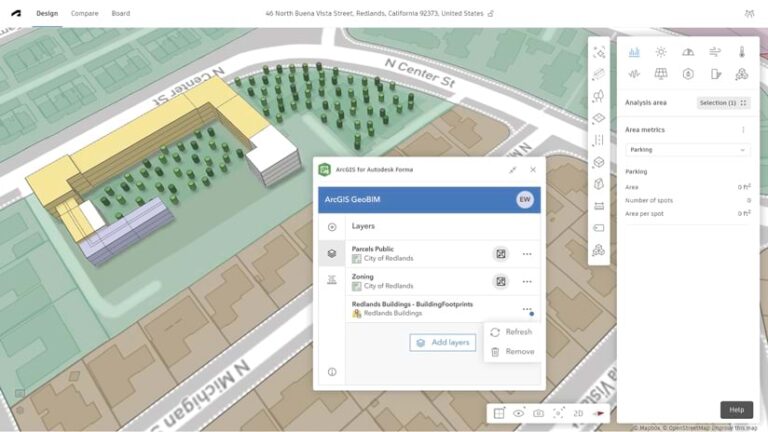Click the camera screenshot icon
The height and width of the screenshot is (432, 768).
[538, 413]
